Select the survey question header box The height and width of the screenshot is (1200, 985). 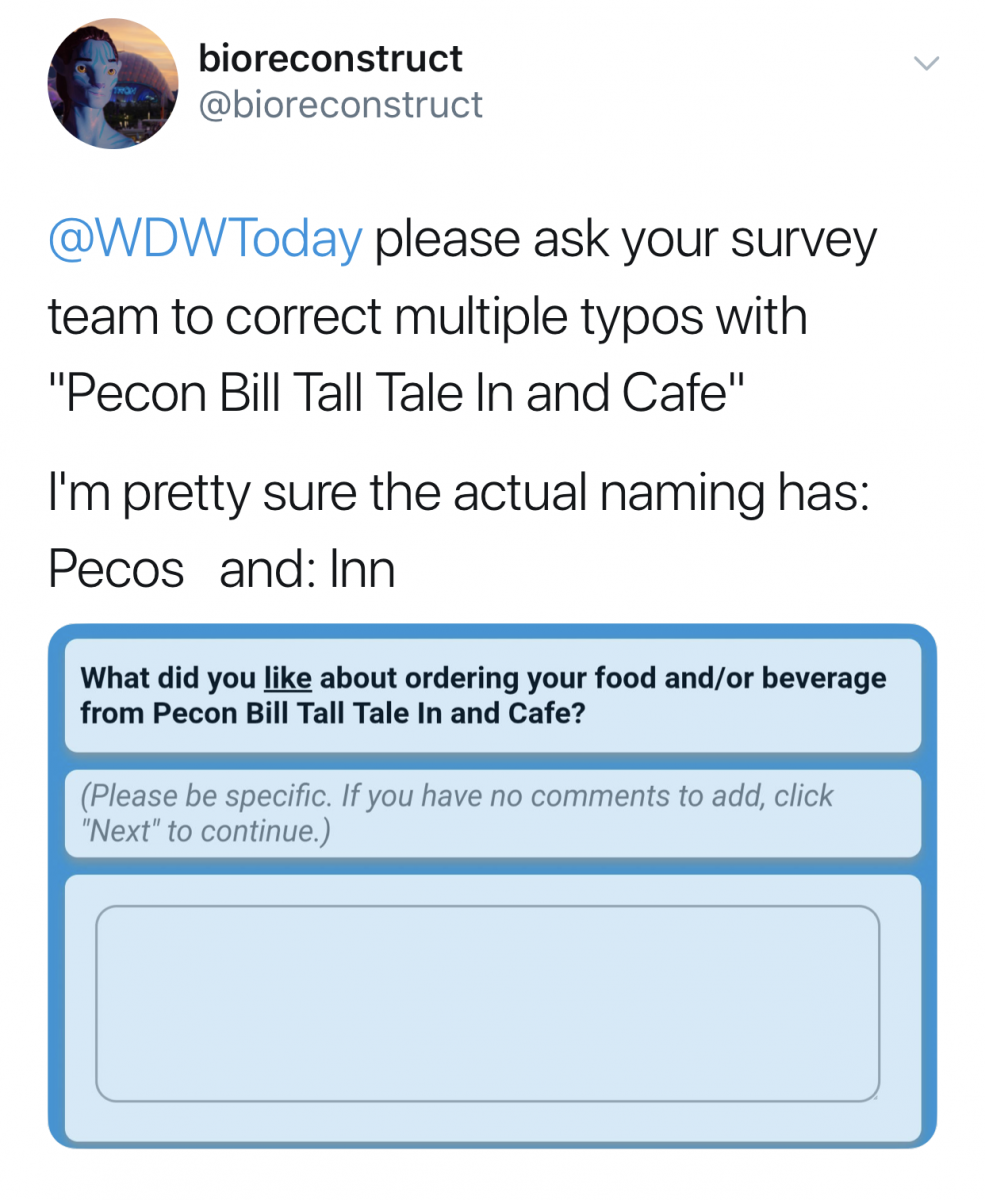(x=493, y=696)
